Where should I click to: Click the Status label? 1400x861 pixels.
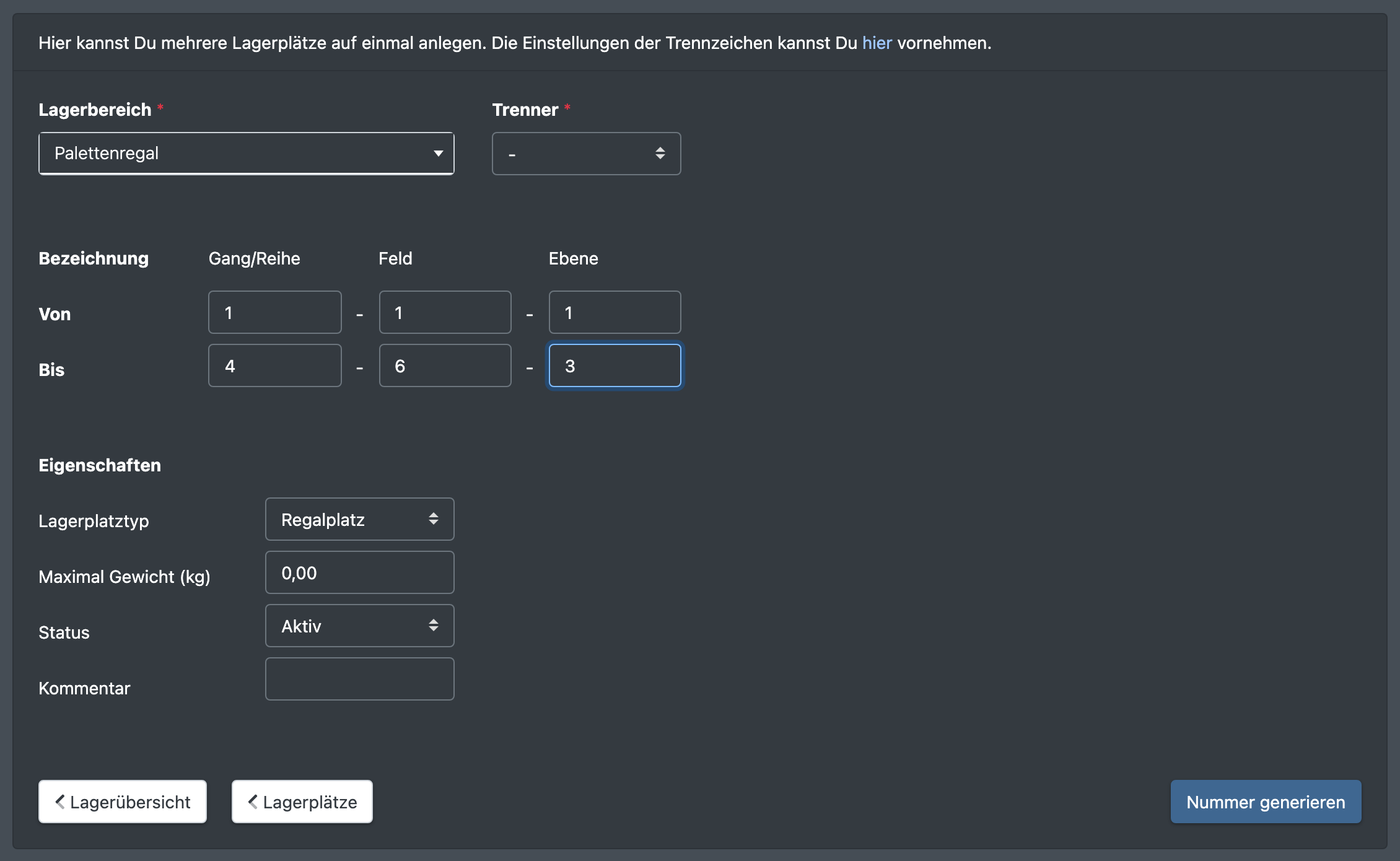point(64,632)
